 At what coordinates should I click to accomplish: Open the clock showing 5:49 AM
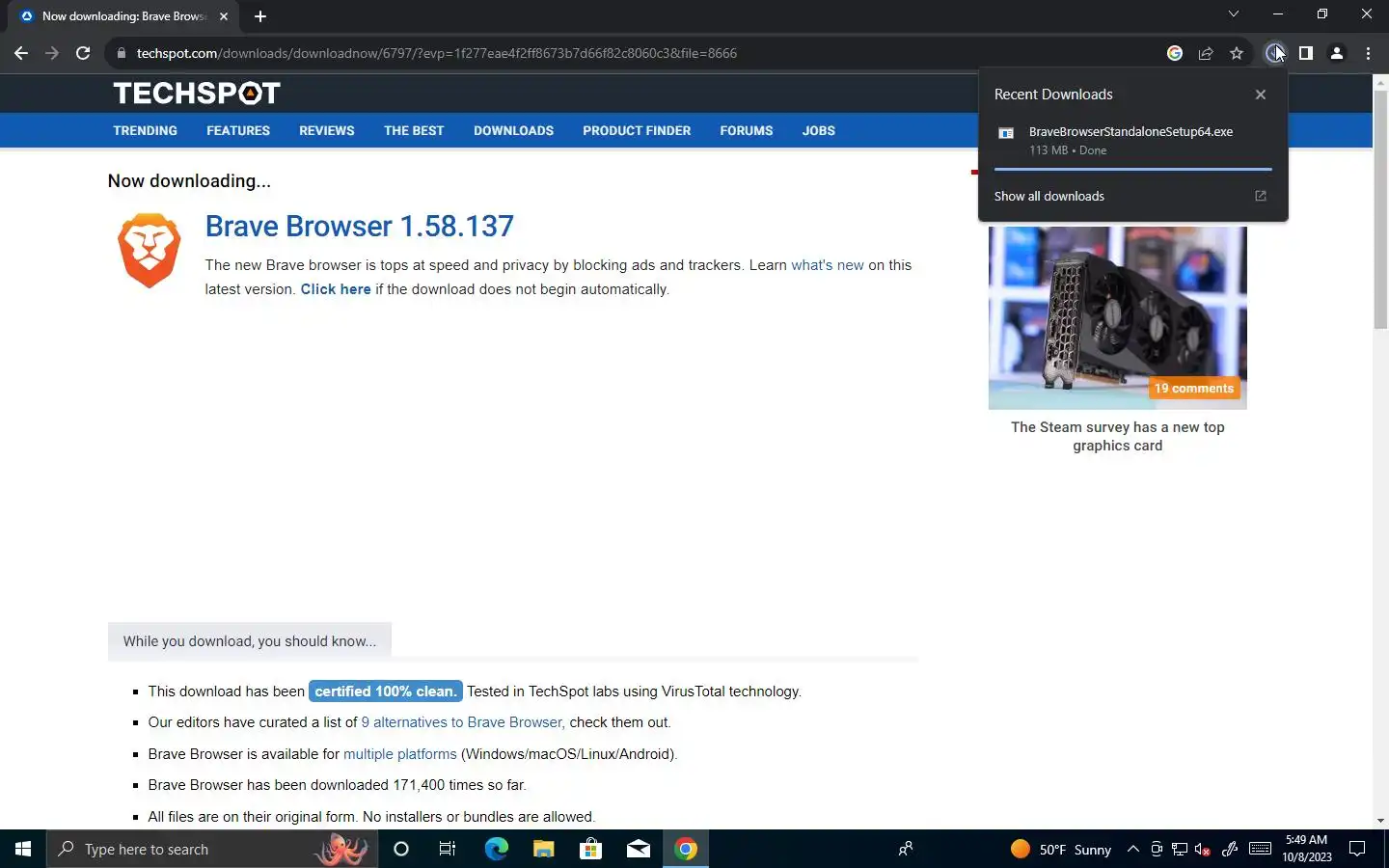1307,849
